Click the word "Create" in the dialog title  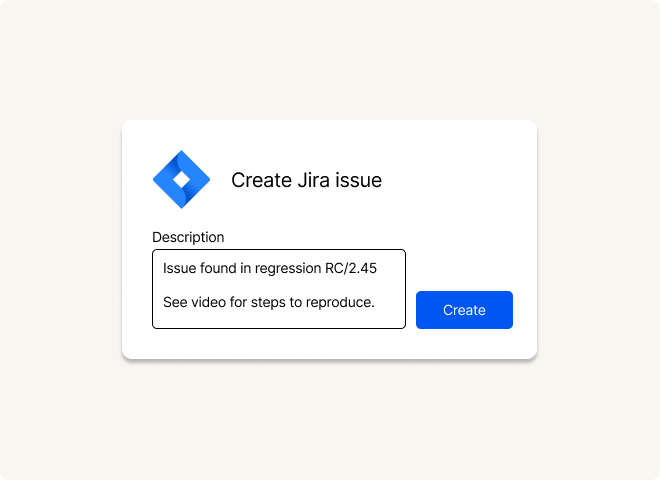tap(255, 180)
